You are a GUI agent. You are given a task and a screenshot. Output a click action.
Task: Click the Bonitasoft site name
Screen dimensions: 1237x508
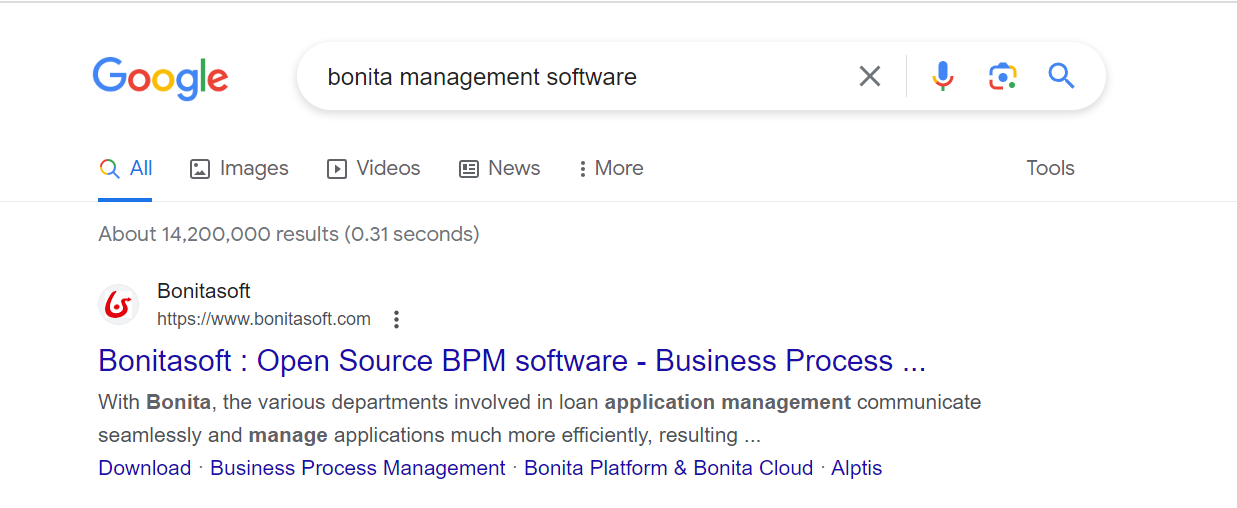coord(204,291)
